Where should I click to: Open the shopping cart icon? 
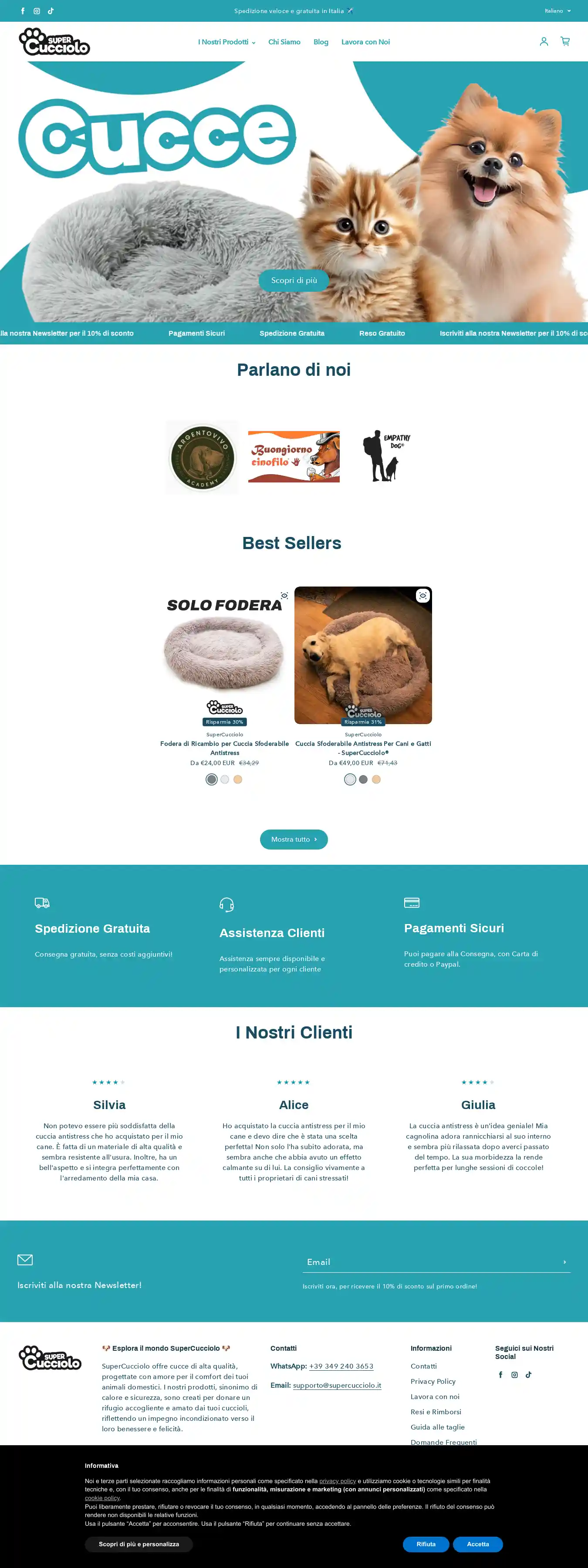(565, 41)
